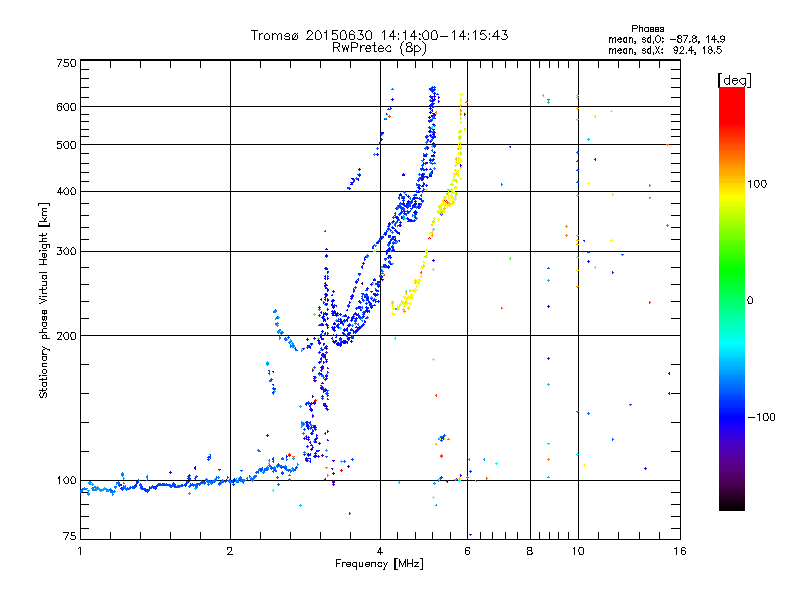The image size is (800, 600).
Task: Click the frequency axis tick label "8"
Action: click(530, 551)
